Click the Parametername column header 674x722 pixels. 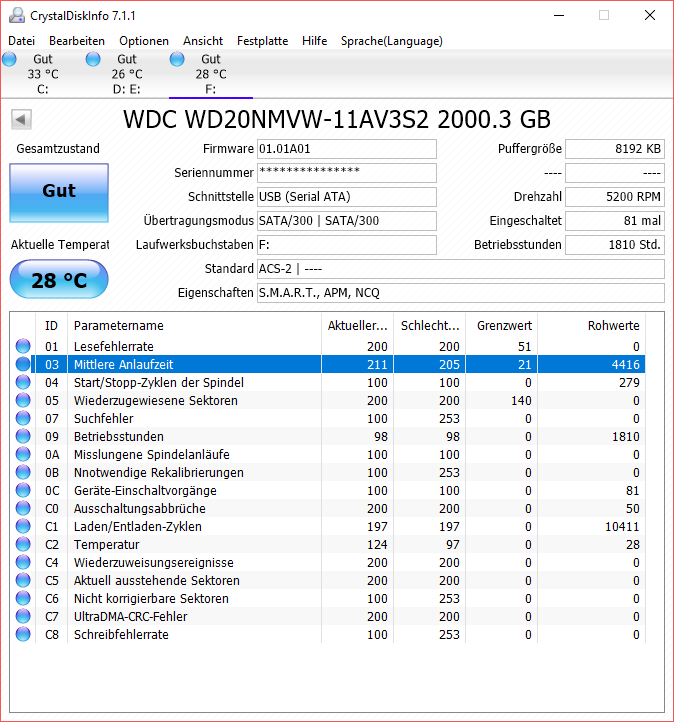(x=194, y=326)
